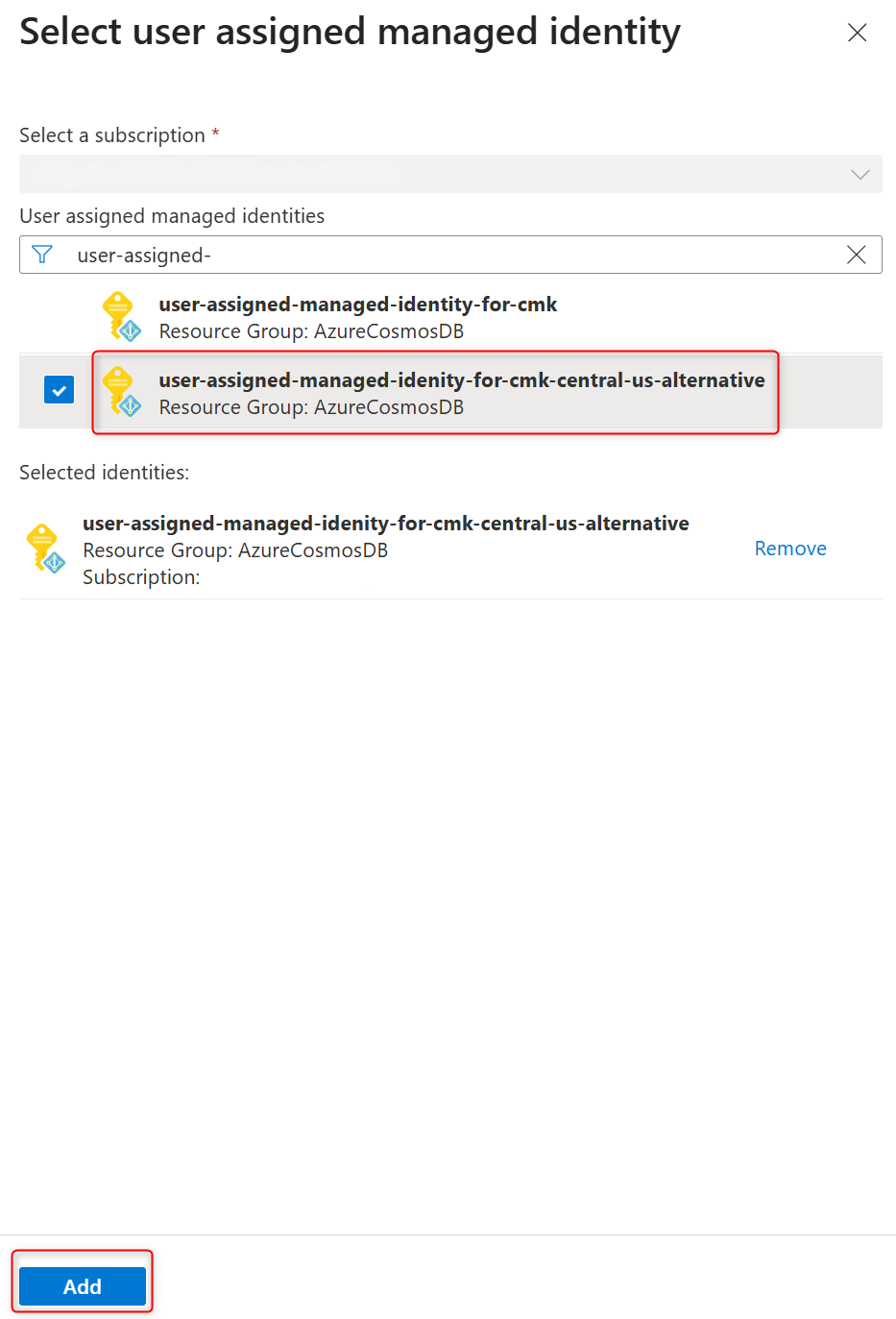Click the key icon of user-assigned-managed-identity-for-cmk
This screenshot has height=1319, width=896.
pyautogui.click(x=121, y=317)
